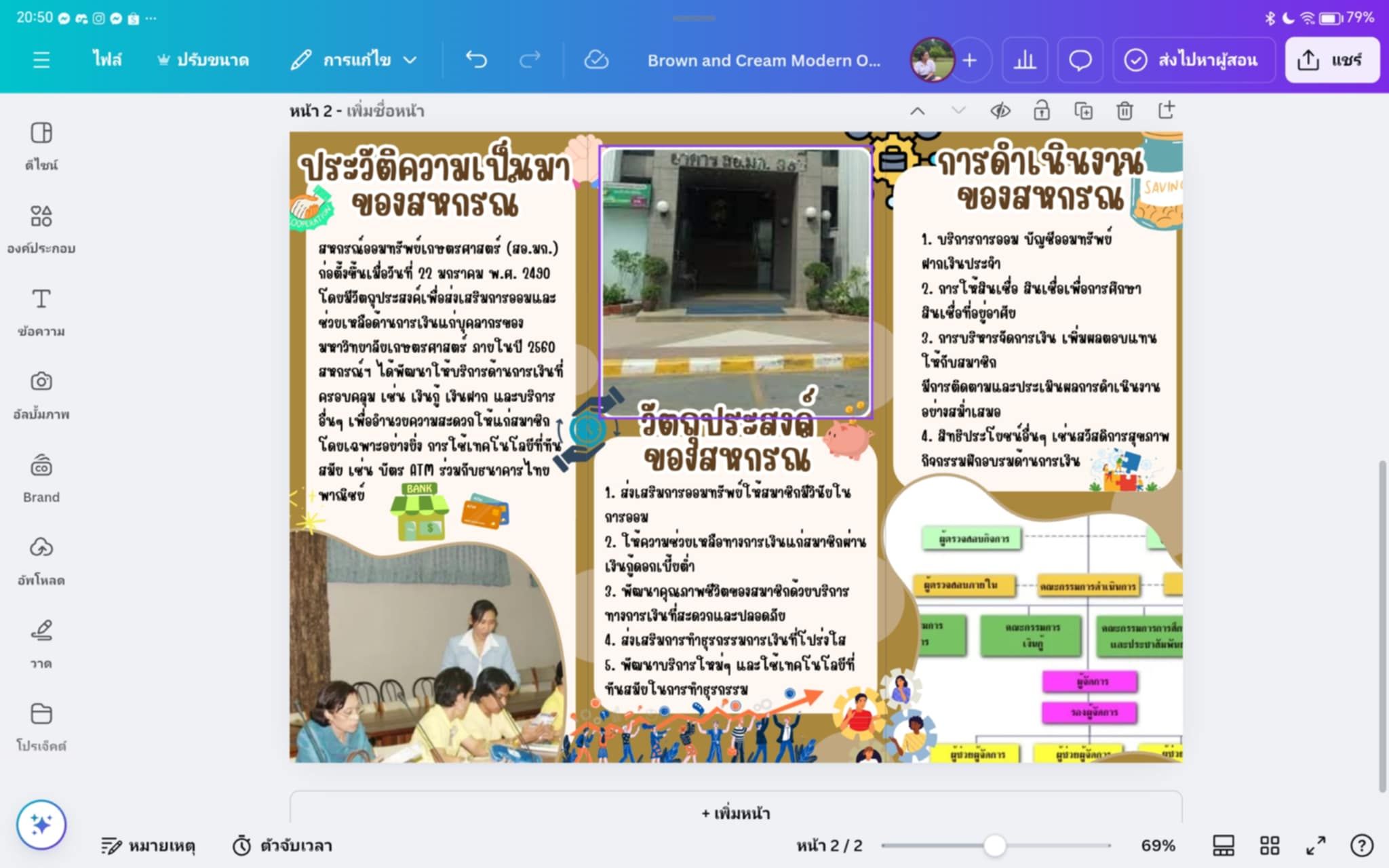Click the เพิ่มหน้า add page button
1389x868 pixels.
click(735, 813)
